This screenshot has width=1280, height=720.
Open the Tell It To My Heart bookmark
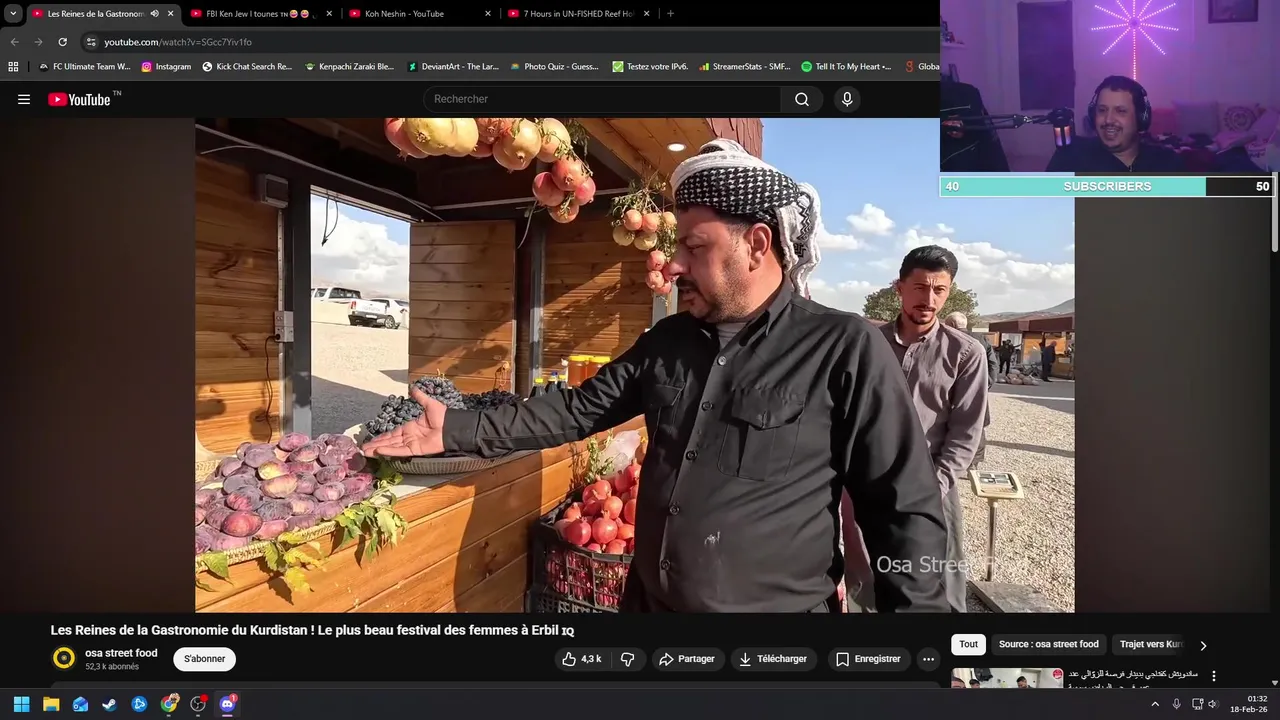[846, 67]
